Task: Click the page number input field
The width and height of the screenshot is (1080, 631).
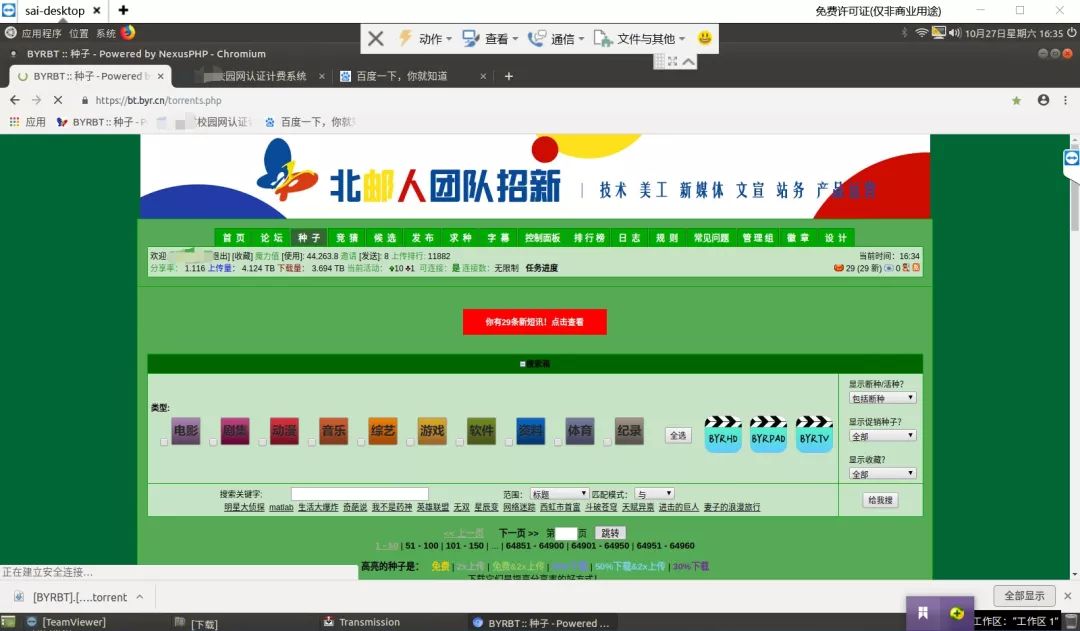Action: [565, 533]
